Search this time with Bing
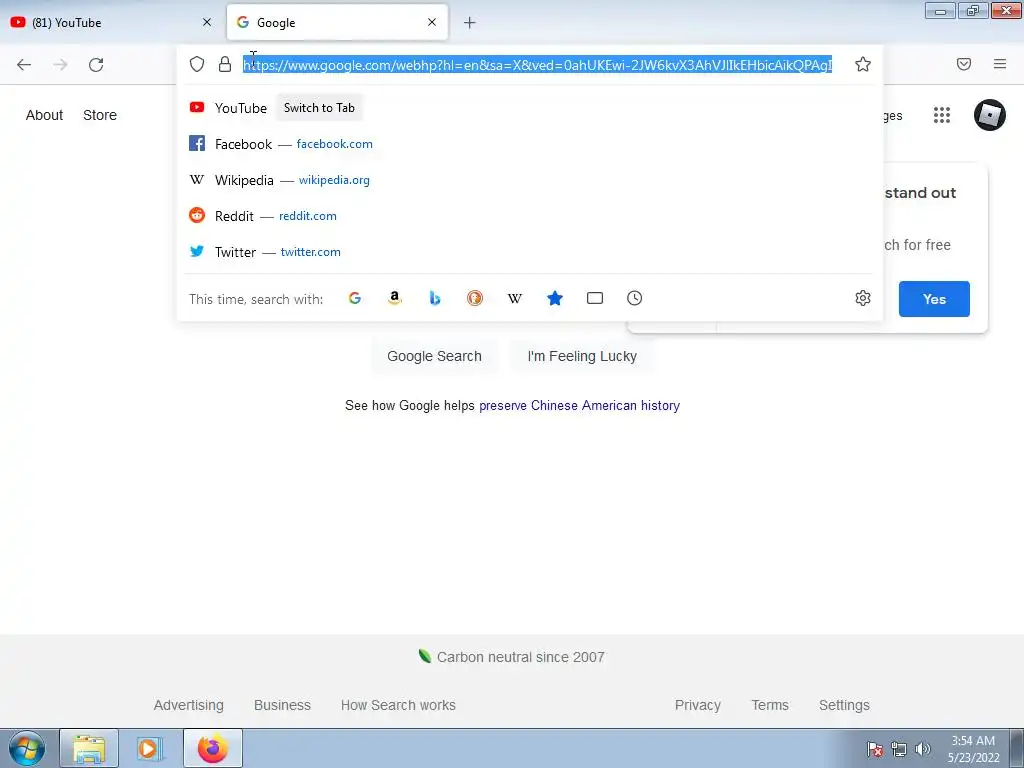This screenshot has height=768, width=1024. click(435, 298)
